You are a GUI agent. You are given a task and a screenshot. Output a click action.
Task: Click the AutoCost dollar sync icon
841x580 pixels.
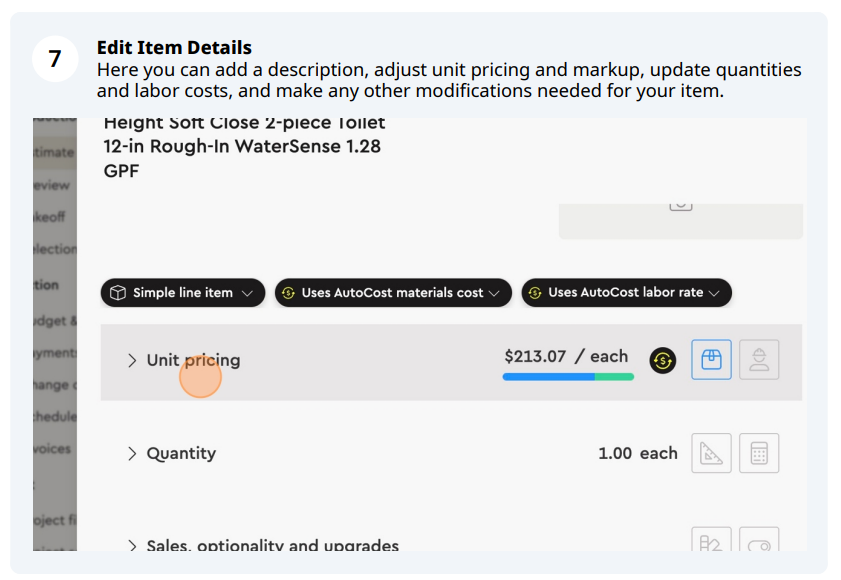(x=663, y=361)
